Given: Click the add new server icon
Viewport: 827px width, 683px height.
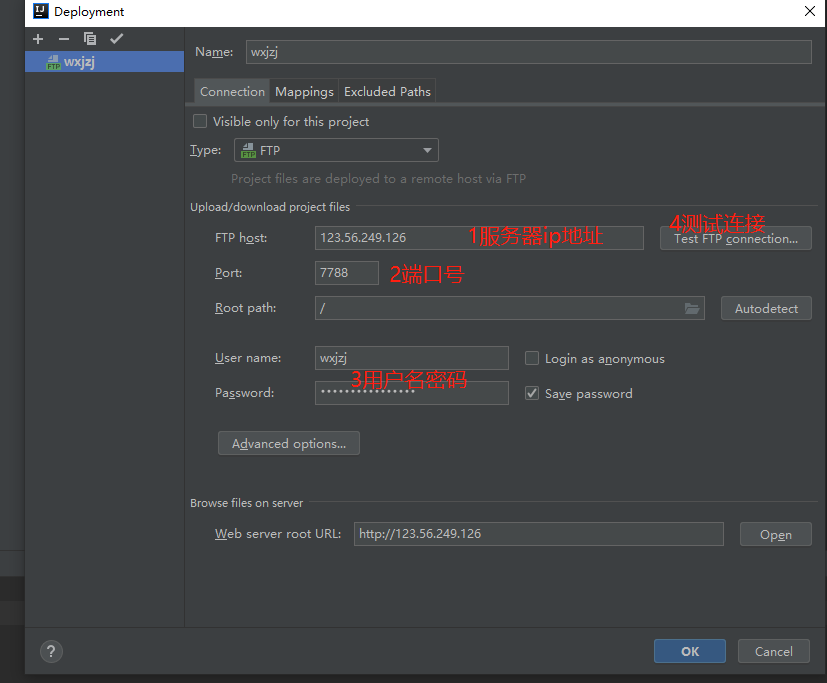Looking at the screenshot, I should 37,39.
